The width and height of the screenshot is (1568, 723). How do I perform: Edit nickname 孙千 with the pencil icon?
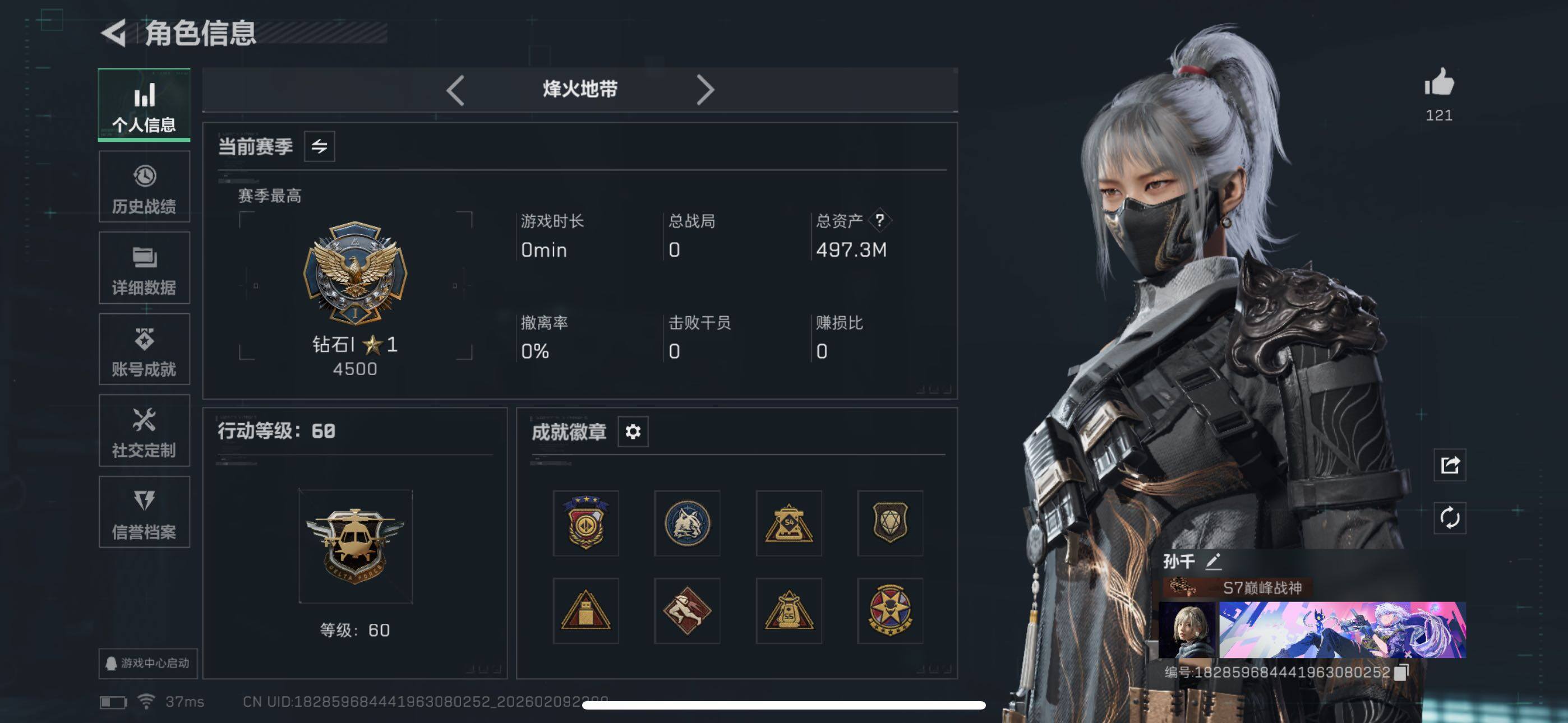click(x=1212, y=561)
